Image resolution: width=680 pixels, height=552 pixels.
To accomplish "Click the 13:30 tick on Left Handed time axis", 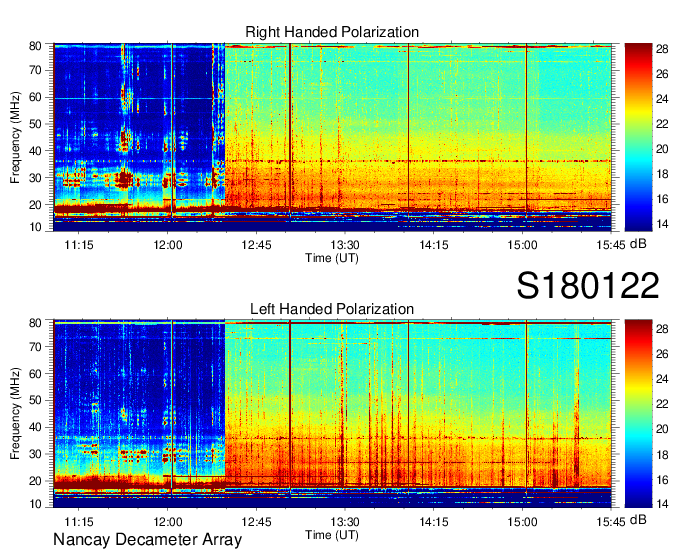I will pyautogui.click(x=345, y=522).
